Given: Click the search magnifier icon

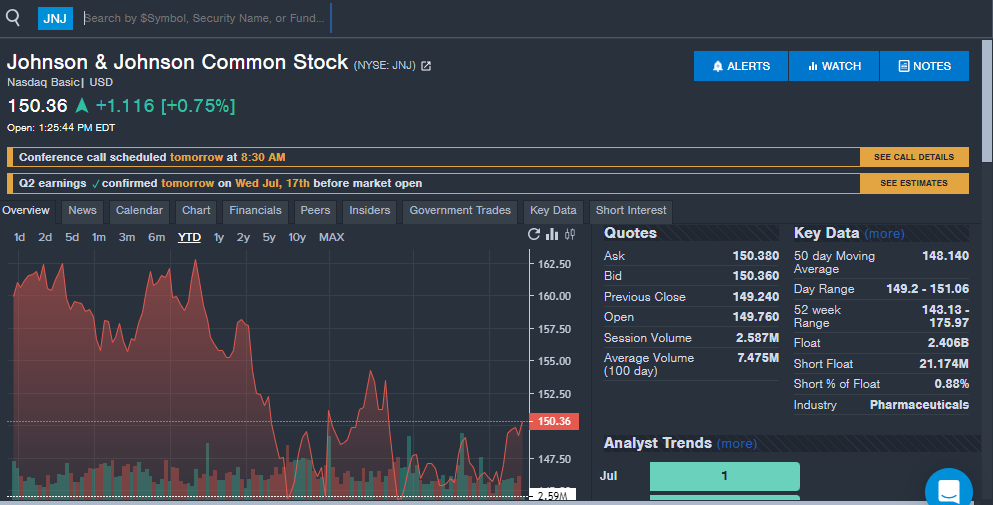Looking at the screenshot, I should point(13,18).
